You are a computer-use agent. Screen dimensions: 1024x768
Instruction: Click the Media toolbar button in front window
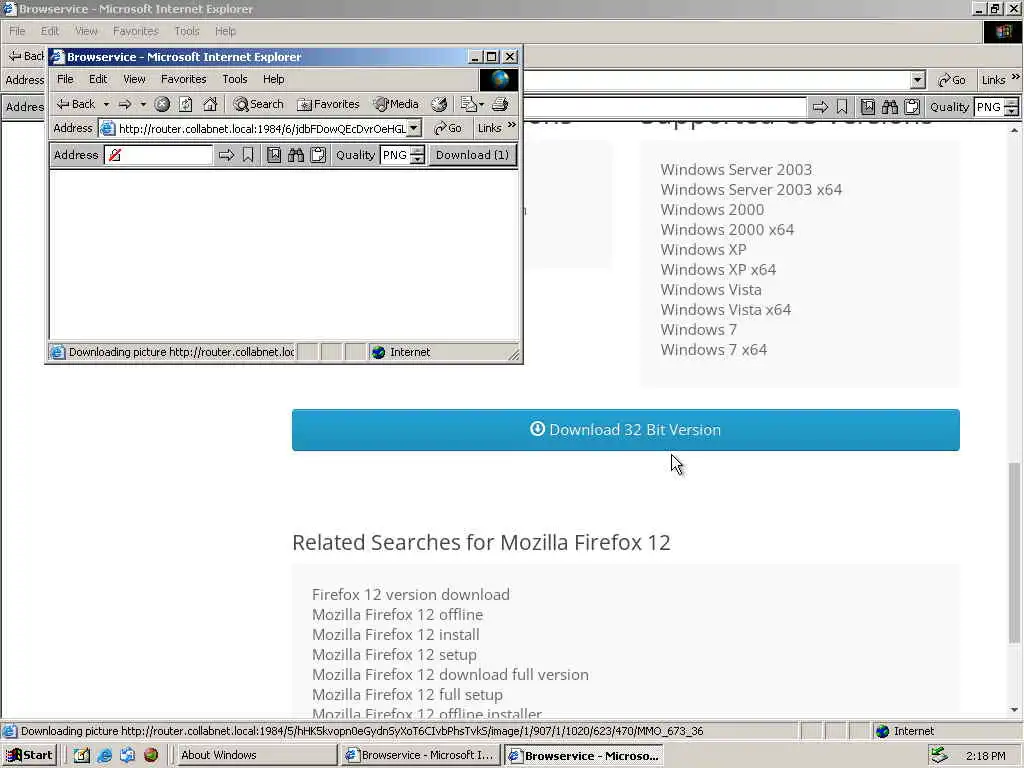(396, 104)
